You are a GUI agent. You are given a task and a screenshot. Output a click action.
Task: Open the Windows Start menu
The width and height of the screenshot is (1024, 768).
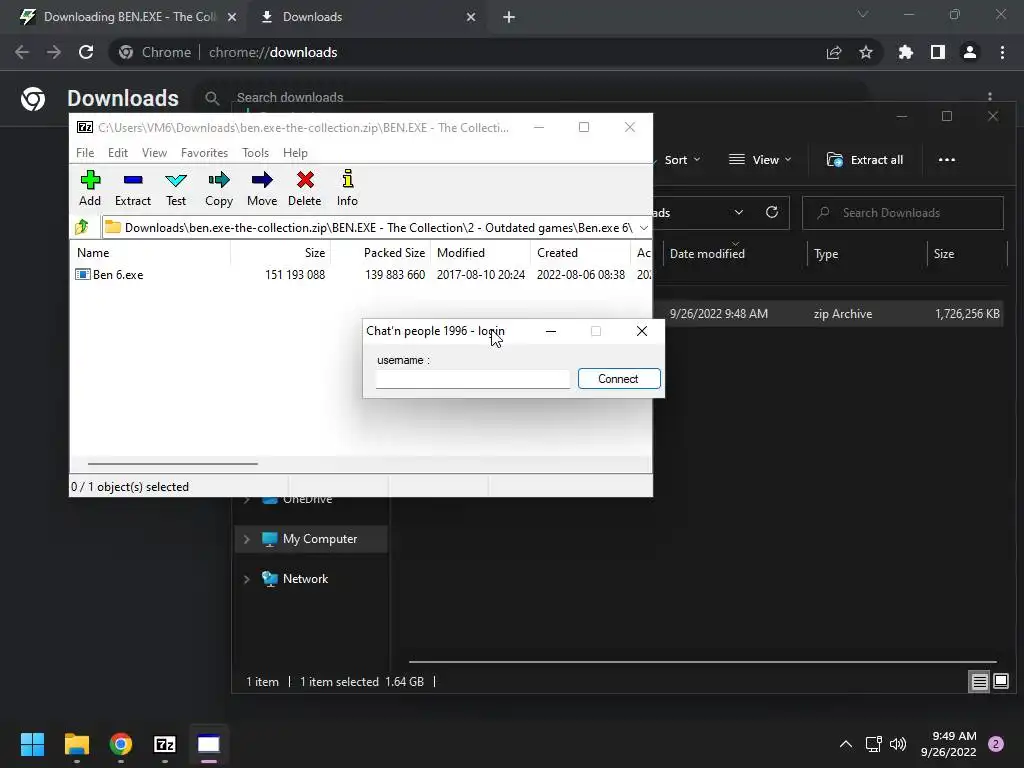pyautogui.click(x=32, y=744)
